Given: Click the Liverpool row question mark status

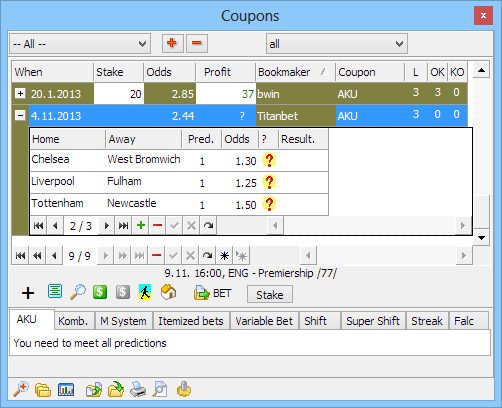Looking at the screenshot, I should tap(269, 182).
